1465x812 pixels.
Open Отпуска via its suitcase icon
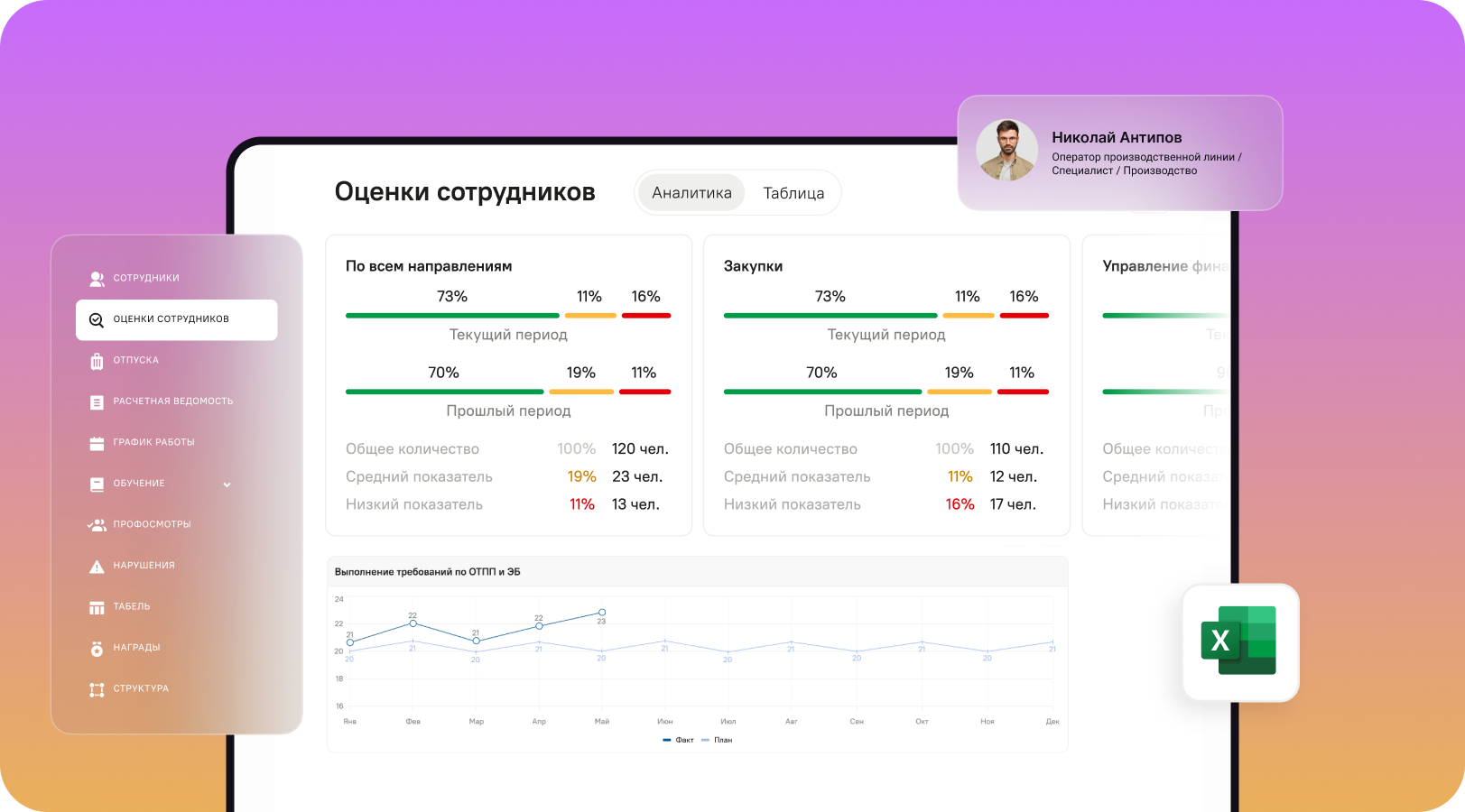click(97, 361)
